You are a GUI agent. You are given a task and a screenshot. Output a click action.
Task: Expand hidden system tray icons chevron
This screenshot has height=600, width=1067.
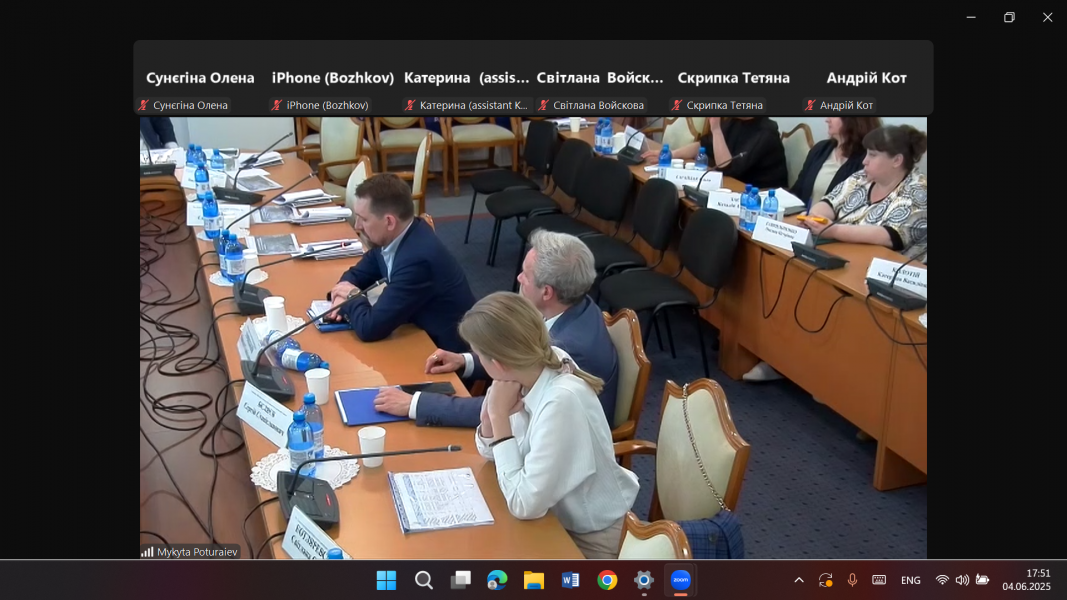[x=799, y=580]
